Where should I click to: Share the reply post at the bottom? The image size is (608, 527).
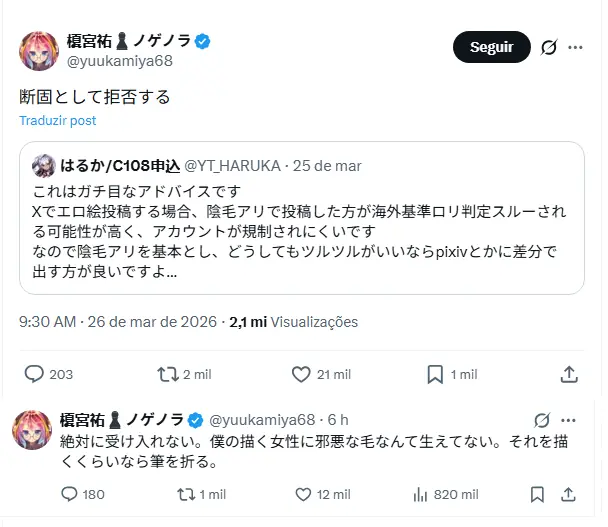point(572,494)
